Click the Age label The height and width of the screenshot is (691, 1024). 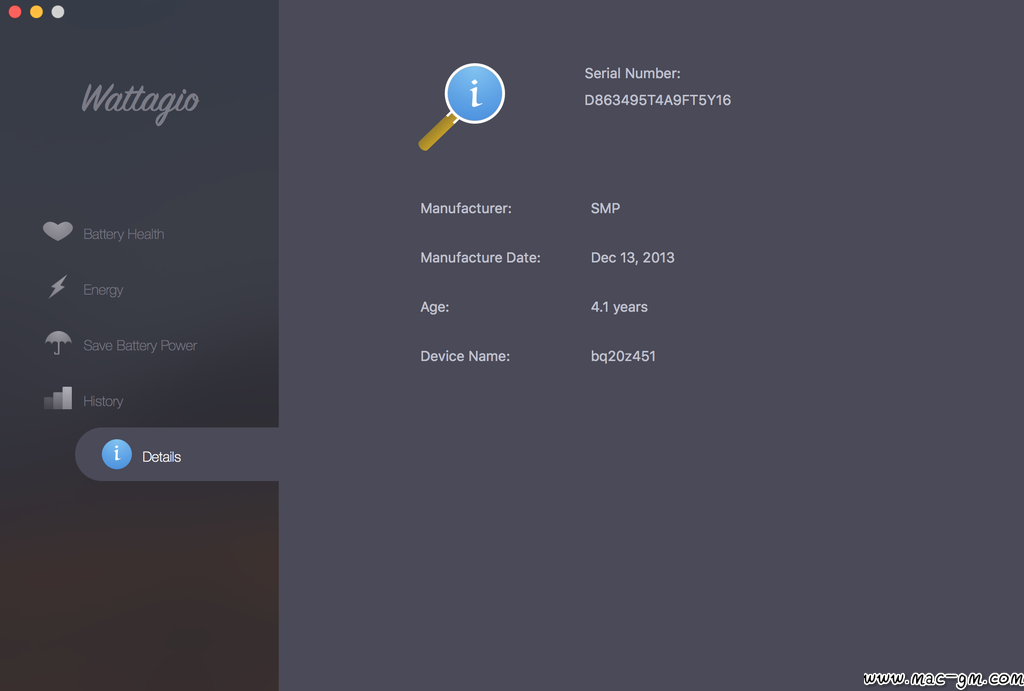(x=434, y=307)
